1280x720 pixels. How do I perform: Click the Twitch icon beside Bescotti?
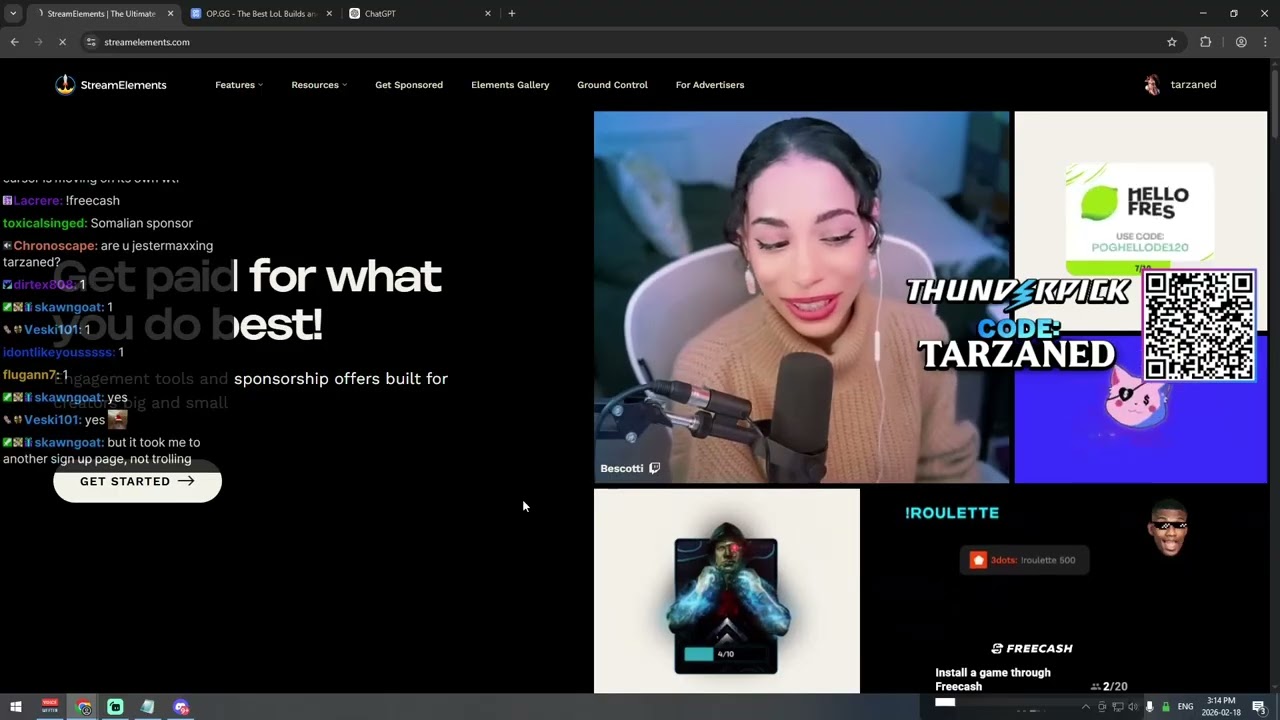point(654,468)
